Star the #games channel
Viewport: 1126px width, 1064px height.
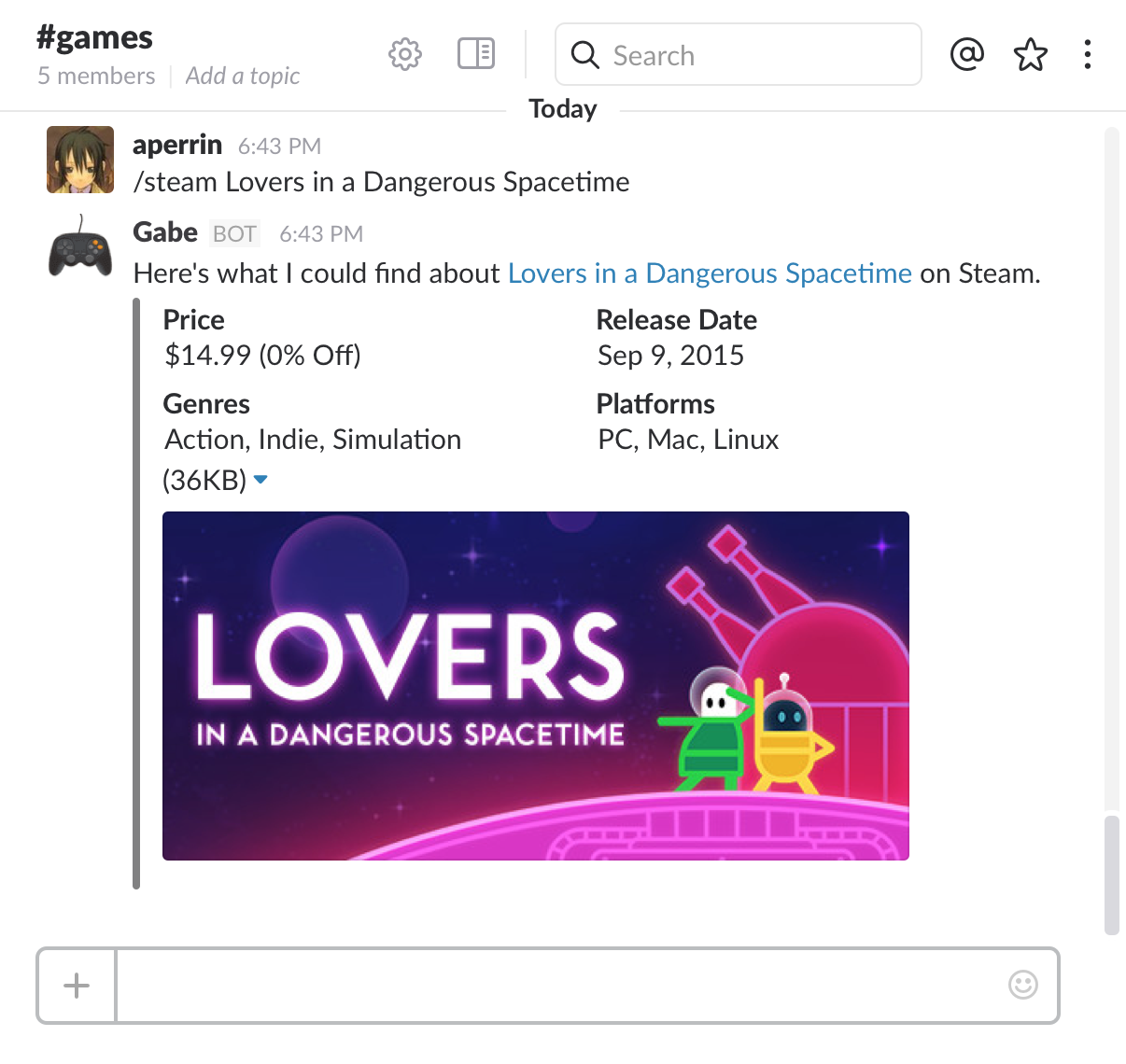pyautogui.click(x=1031, y=54)
